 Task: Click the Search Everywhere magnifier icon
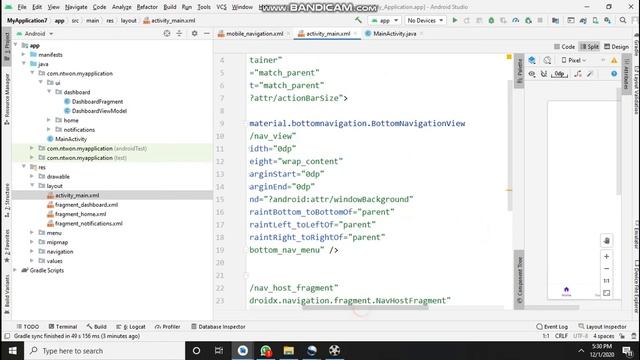click(x=623, y=20)
